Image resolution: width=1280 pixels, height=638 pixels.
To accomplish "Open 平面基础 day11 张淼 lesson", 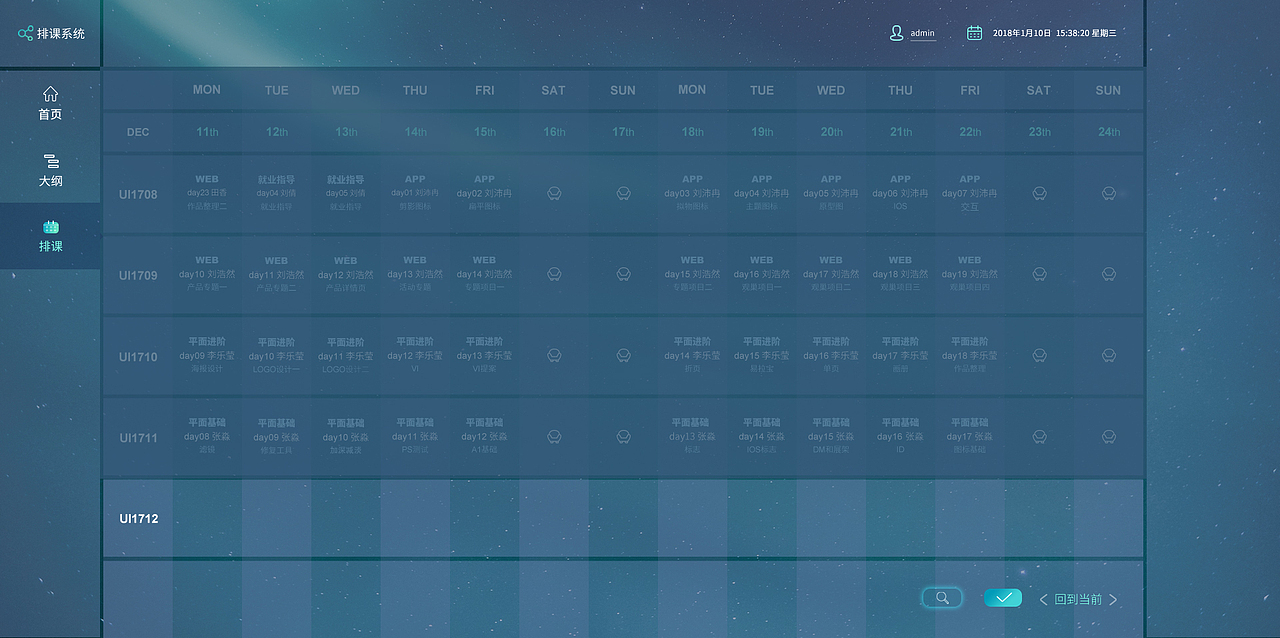I will tap(415, 436).
